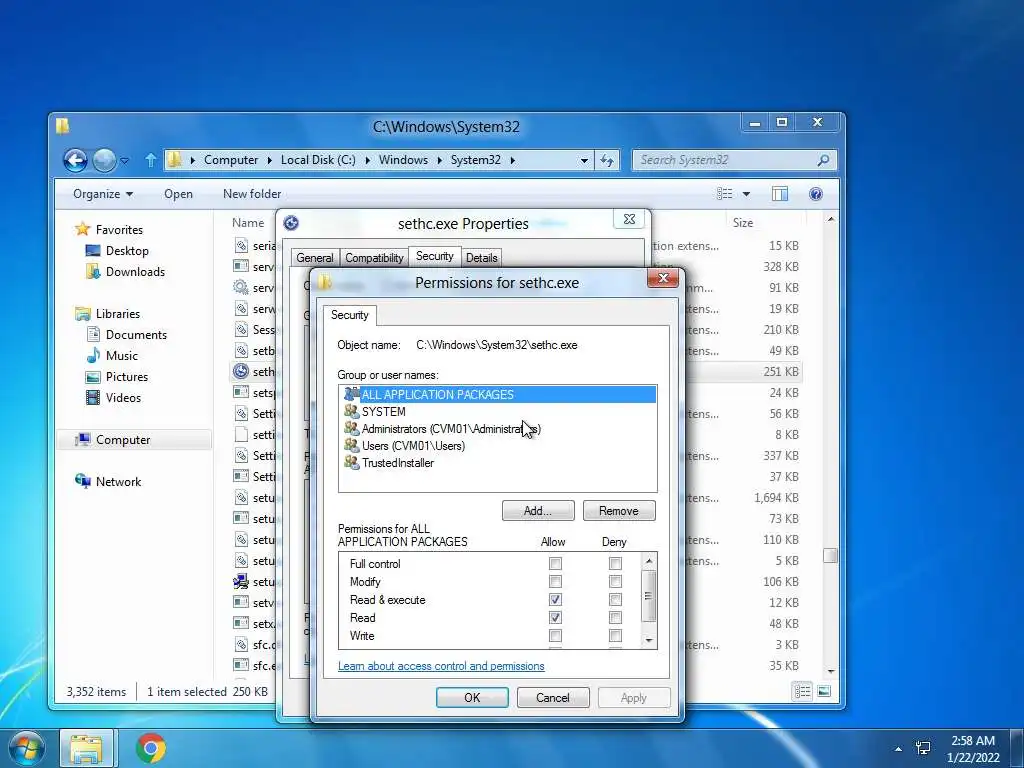
Task: Toggle Allow Read & execute checkbox
Action: pos(555,600)
